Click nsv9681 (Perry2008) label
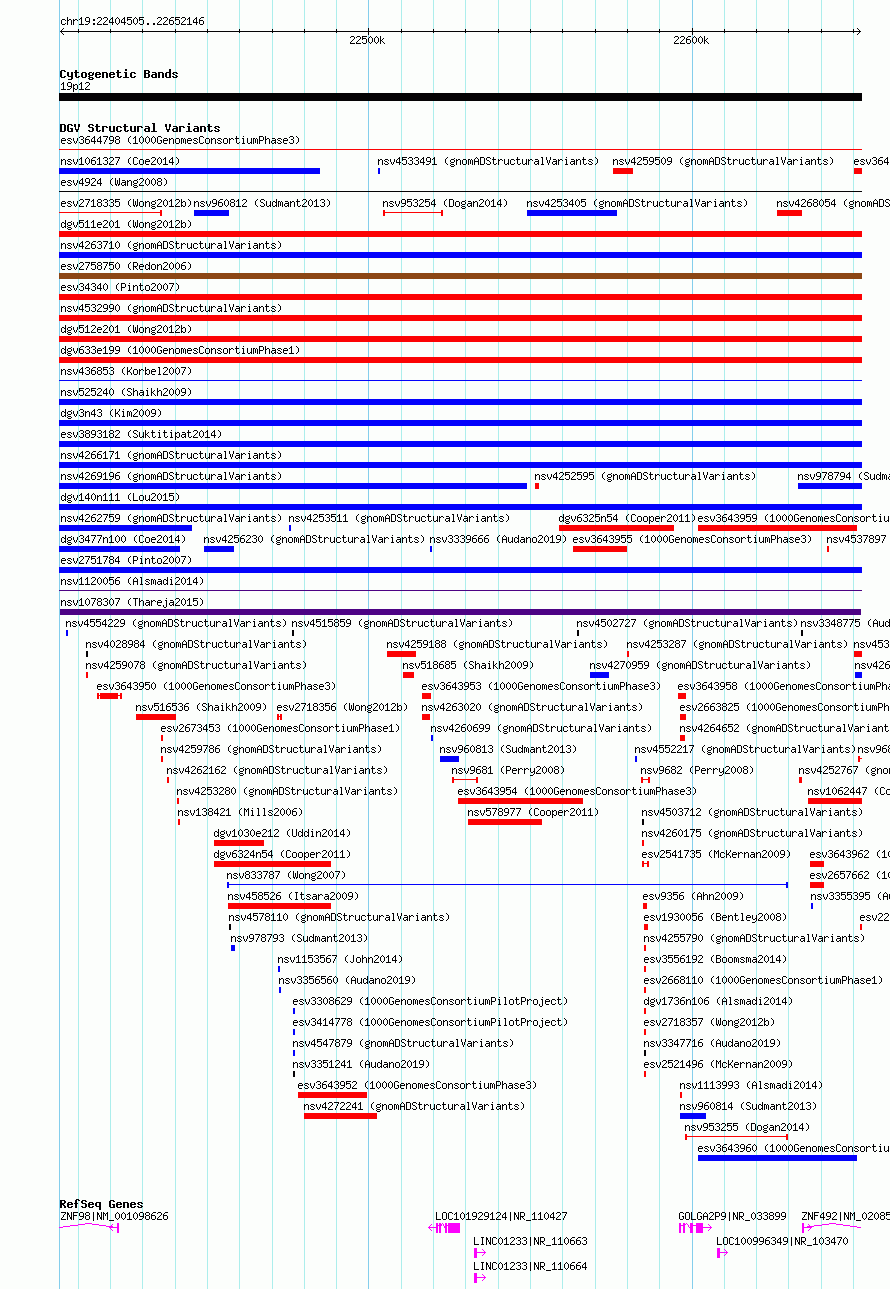This screenshot has height=1289, width=890. point(508,770)
